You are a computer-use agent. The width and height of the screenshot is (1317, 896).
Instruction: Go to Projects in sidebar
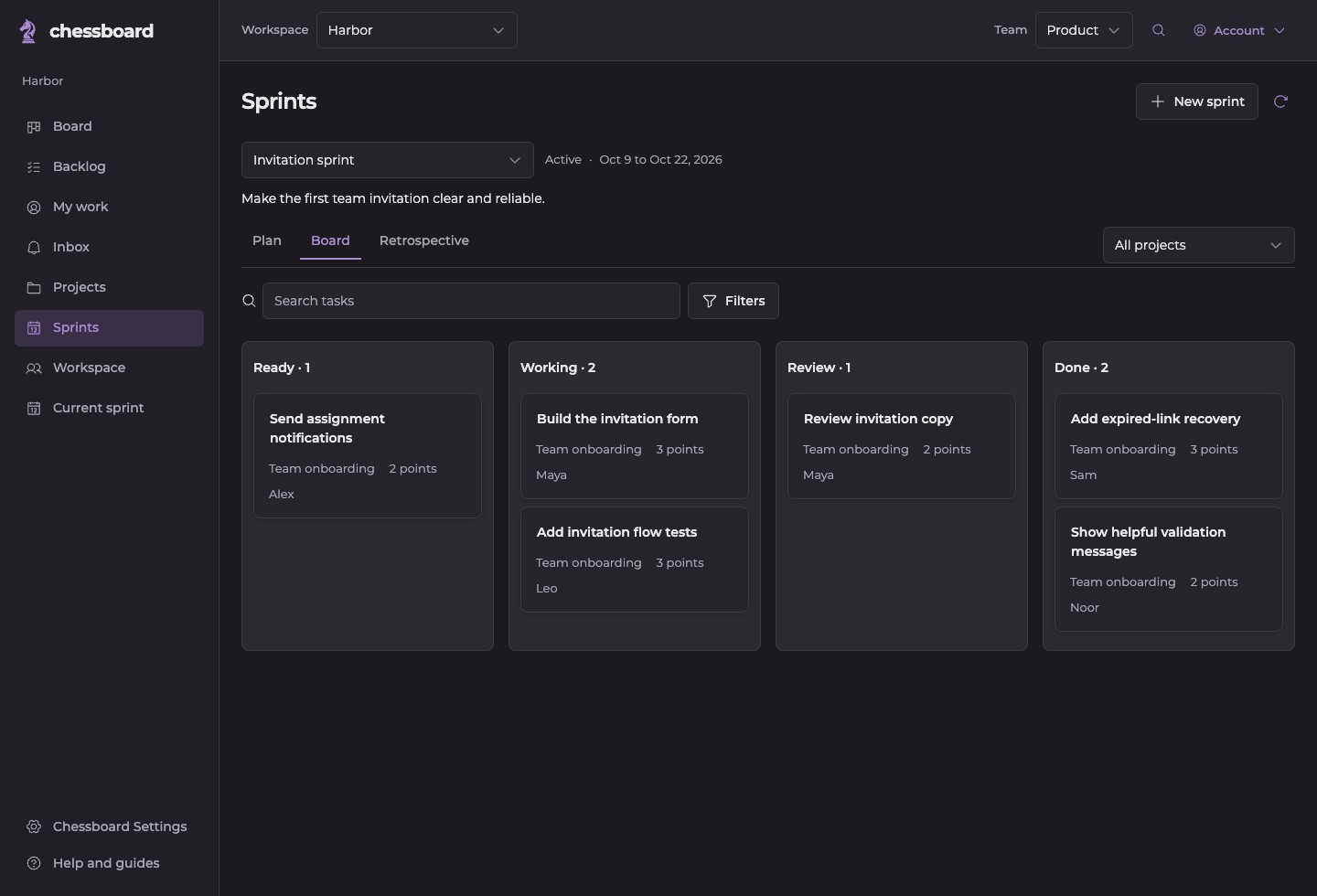(109, 288)
